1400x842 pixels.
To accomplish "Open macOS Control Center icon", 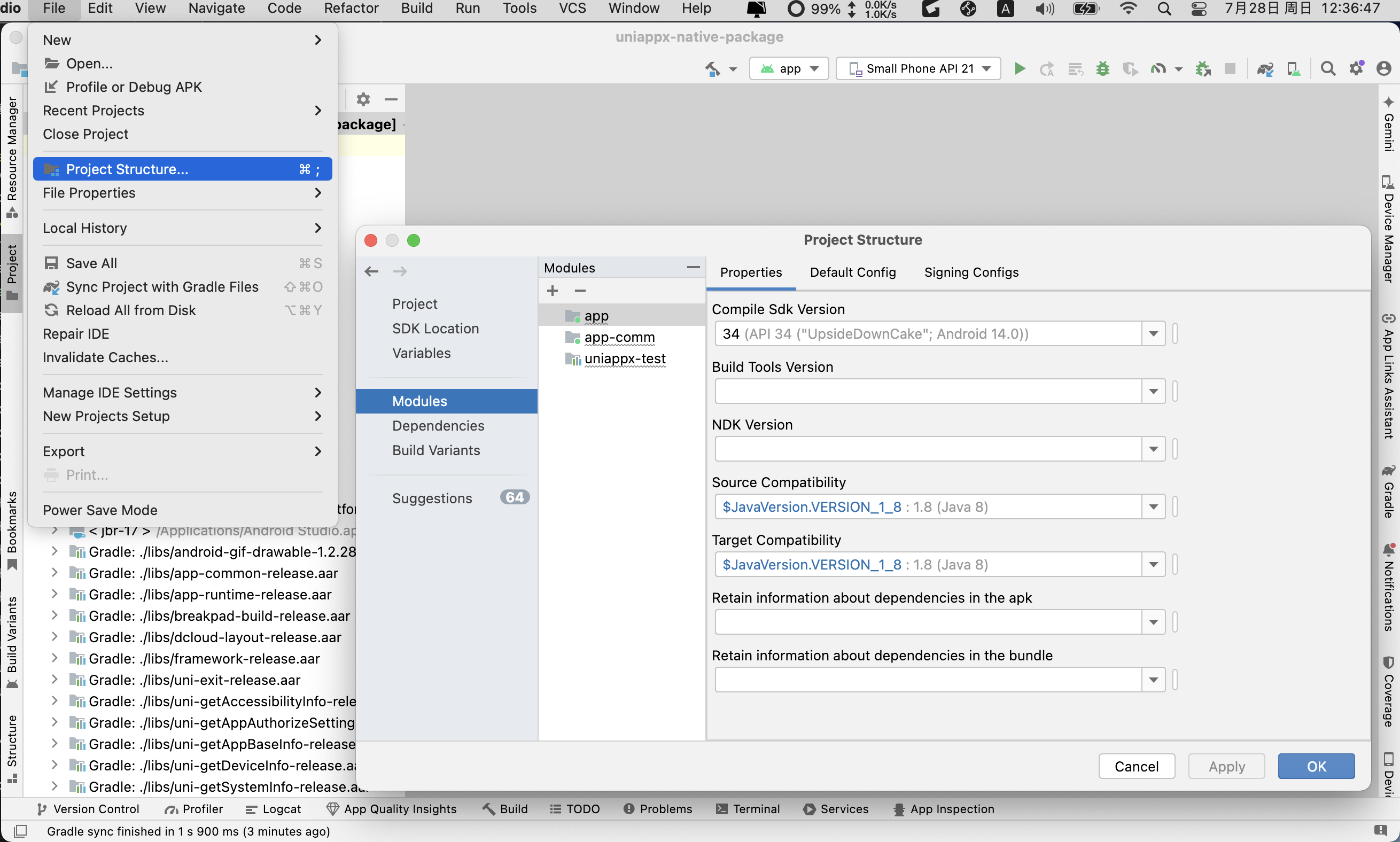I will tap(1199, 9).
